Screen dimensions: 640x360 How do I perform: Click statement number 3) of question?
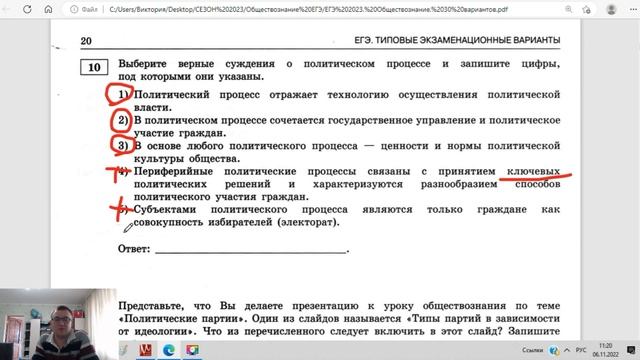123,146
